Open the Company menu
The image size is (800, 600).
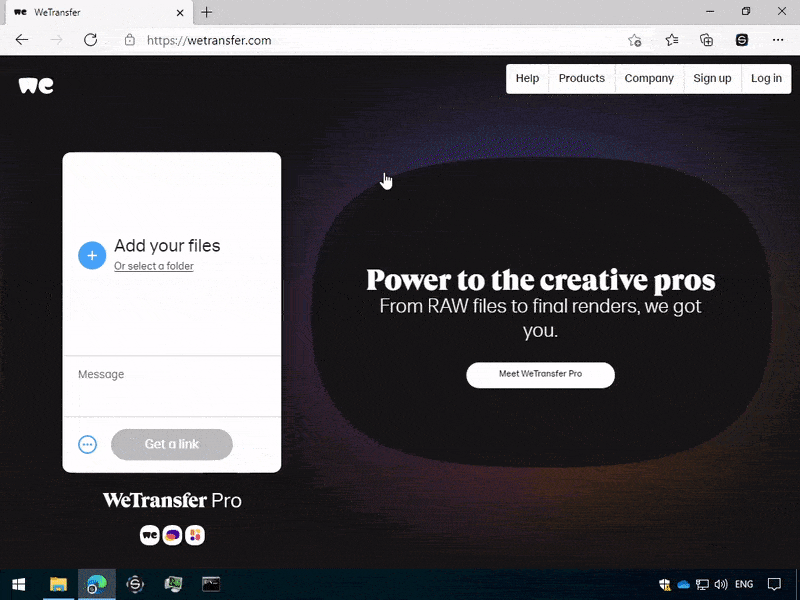click(649, 79)
